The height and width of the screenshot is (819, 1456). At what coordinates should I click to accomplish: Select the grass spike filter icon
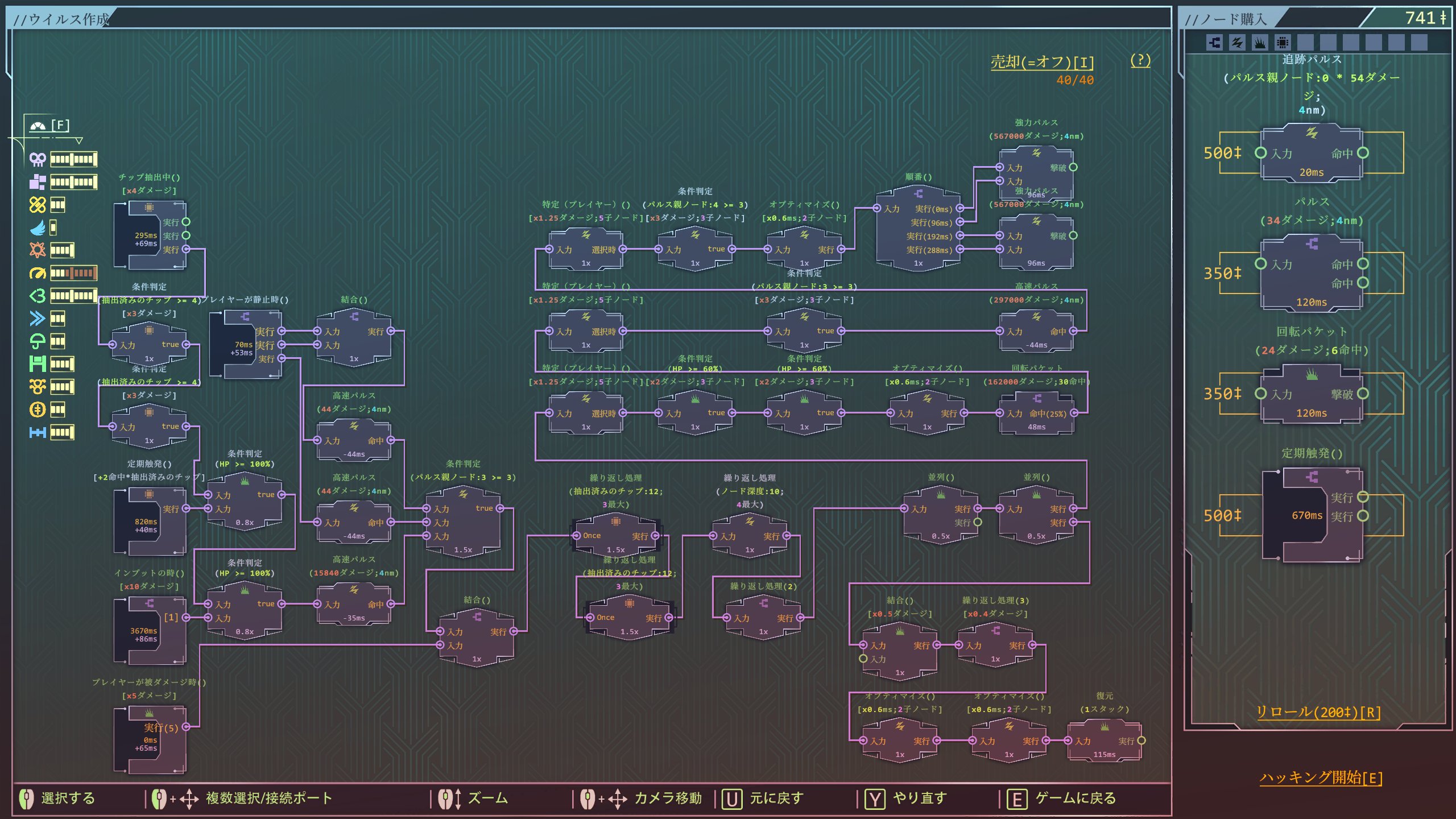point(1260,43)
